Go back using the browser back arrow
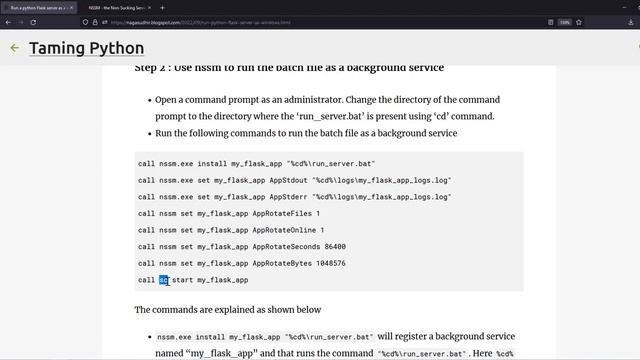This screenshot has width=640, height=360. (8, 22)
